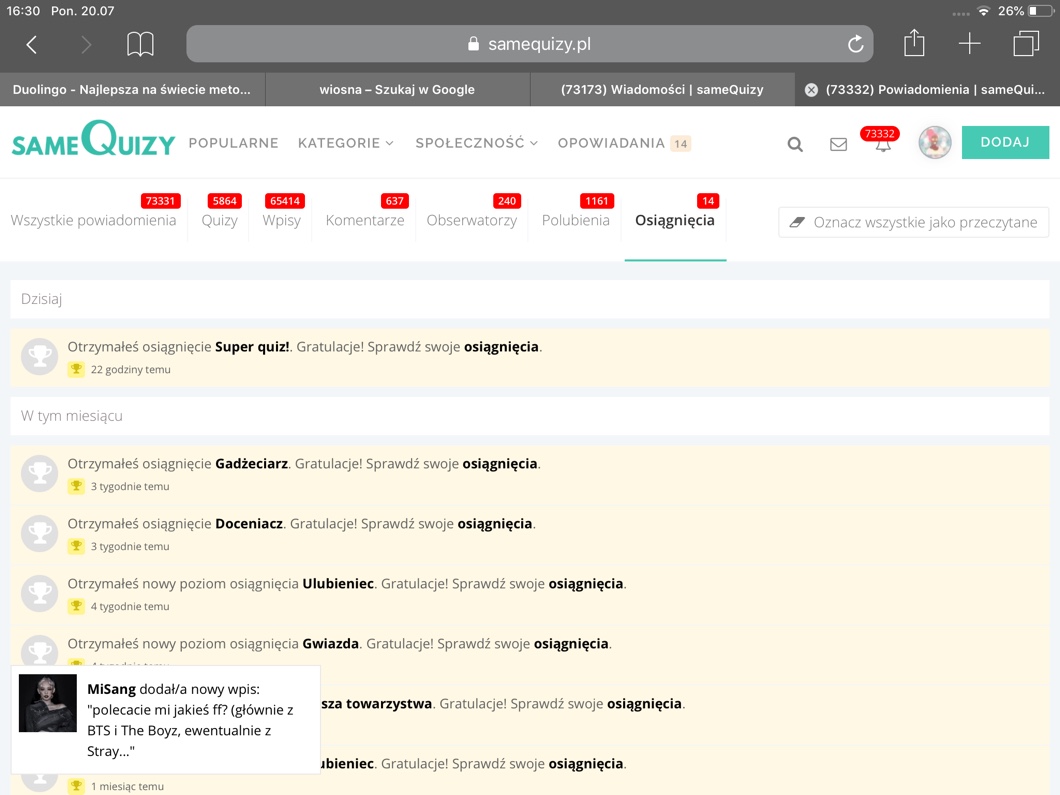Tap the user profile avatar
This screenshot has width=1060, height=795.
[x=934, y=143]
